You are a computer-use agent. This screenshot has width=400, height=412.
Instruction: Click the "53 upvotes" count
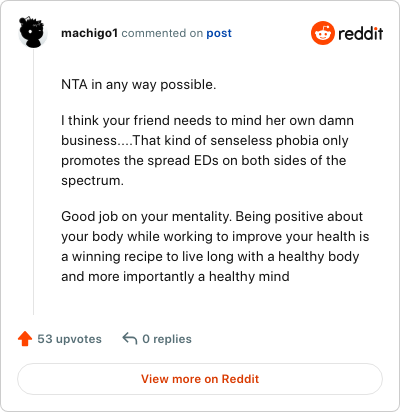(x=69, y=339)
